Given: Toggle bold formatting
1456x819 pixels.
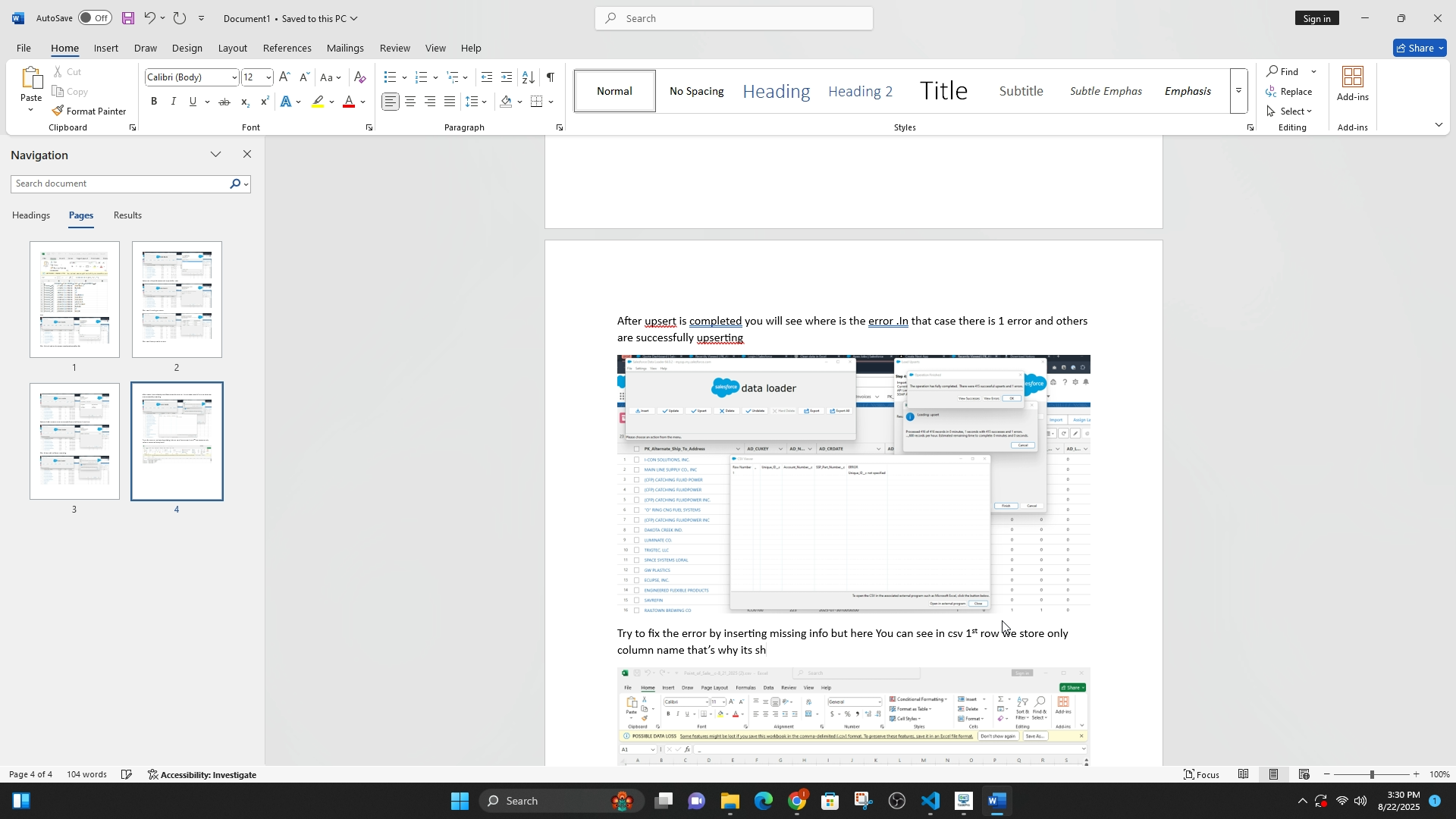Looking at the screenshot, I should coord(154,102).
